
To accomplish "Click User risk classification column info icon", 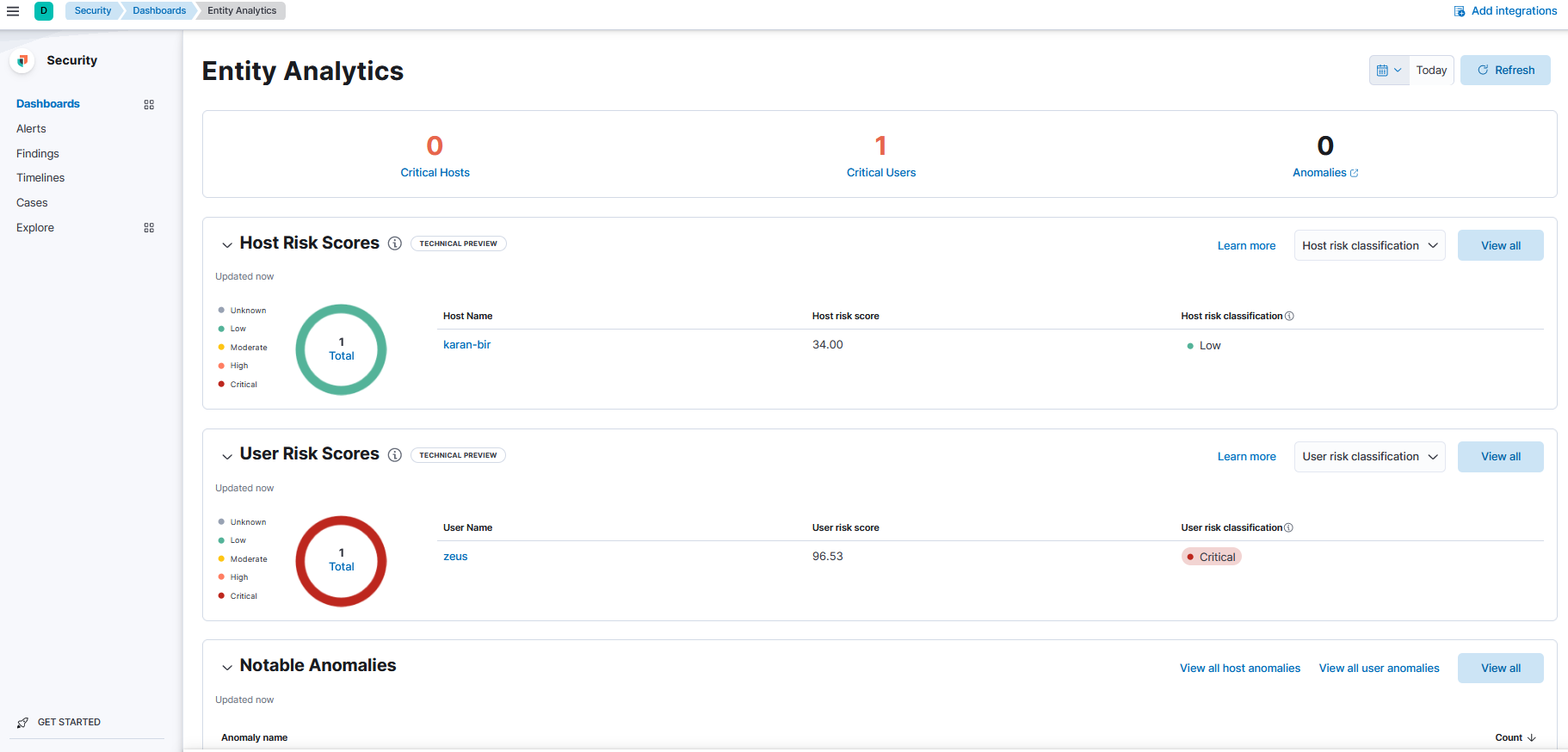I will [1288, 527].
